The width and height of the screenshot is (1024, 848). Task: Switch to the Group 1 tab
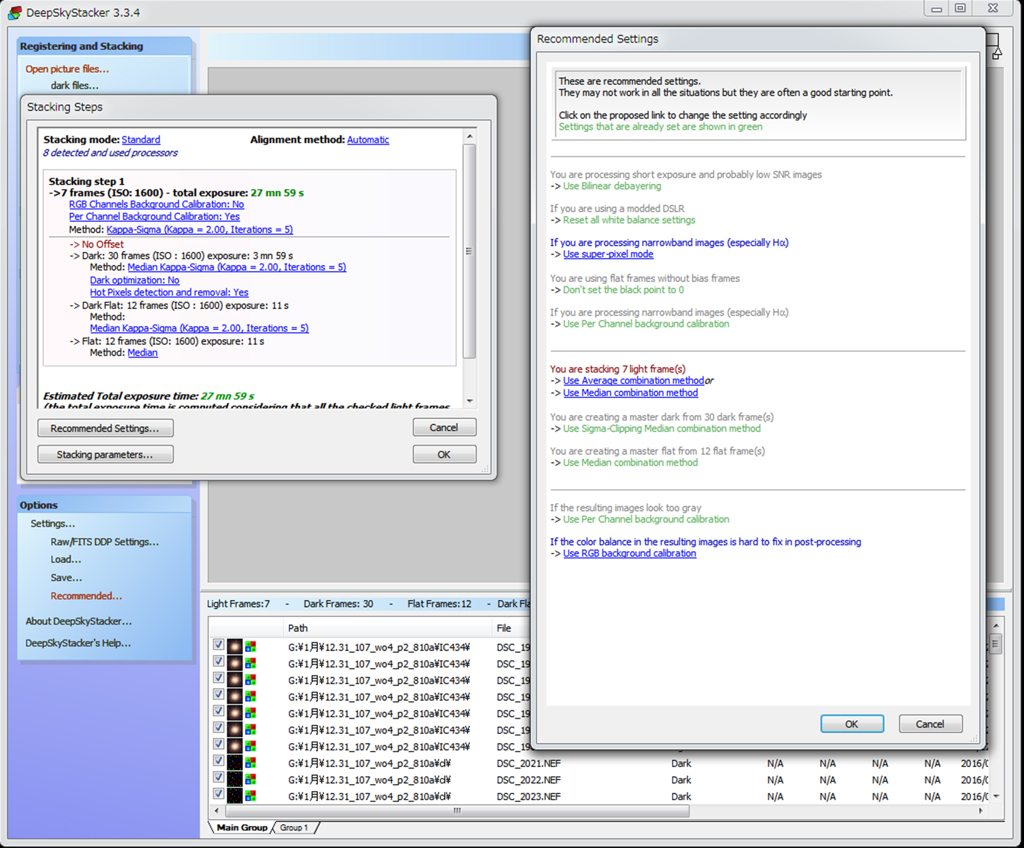pyautogui.click(x=294, y=827)
